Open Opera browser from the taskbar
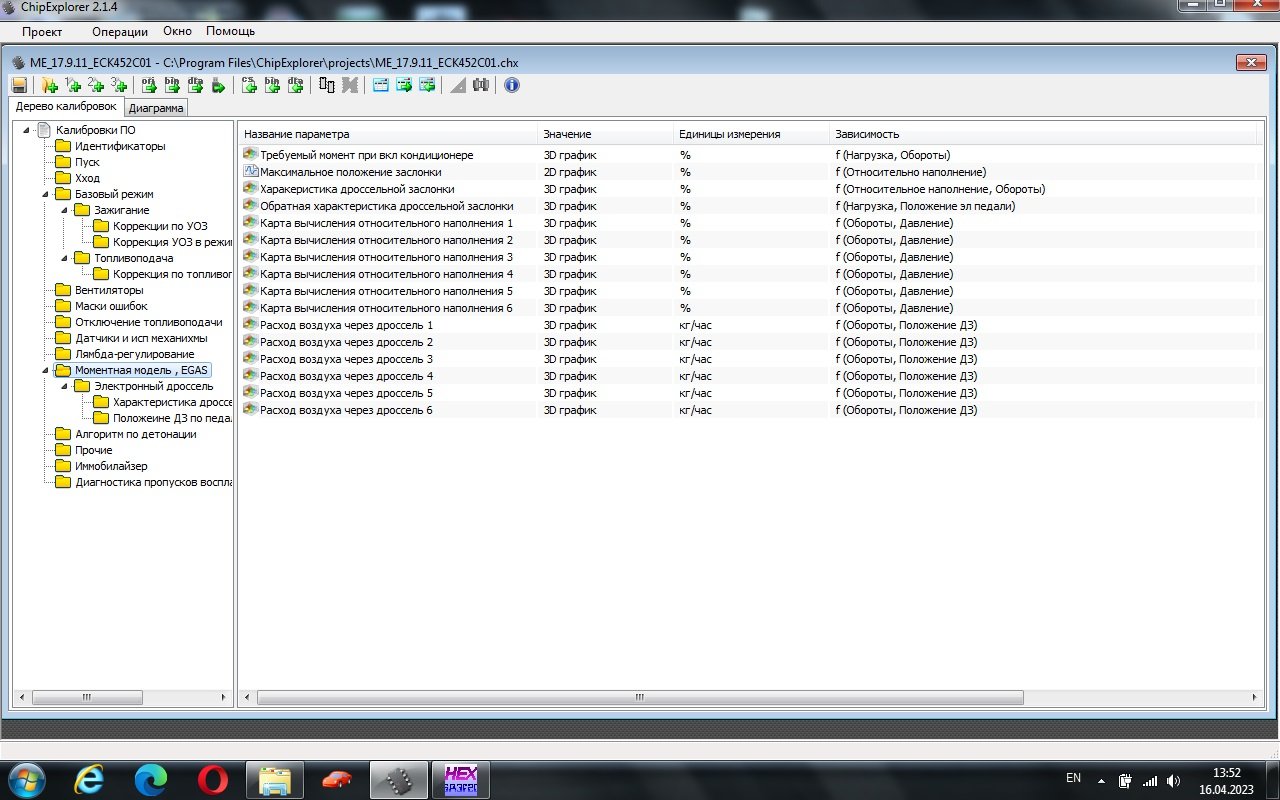Image resolution: width=1280 pixels, height=800 pixels. pyautogui.click(x=211, y=779)
